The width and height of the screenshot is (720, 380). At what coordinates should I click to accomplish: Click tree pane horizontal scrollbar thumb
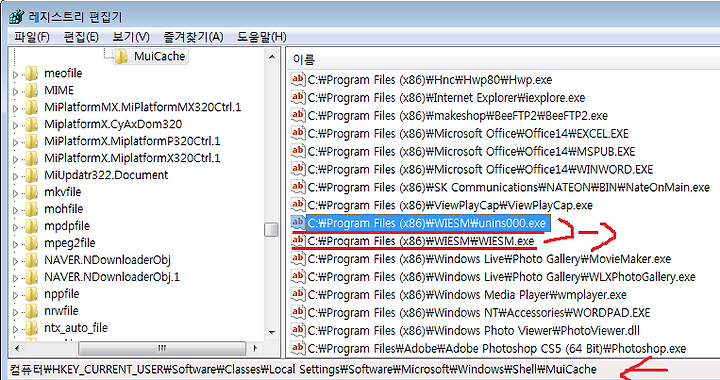[162, 348]
